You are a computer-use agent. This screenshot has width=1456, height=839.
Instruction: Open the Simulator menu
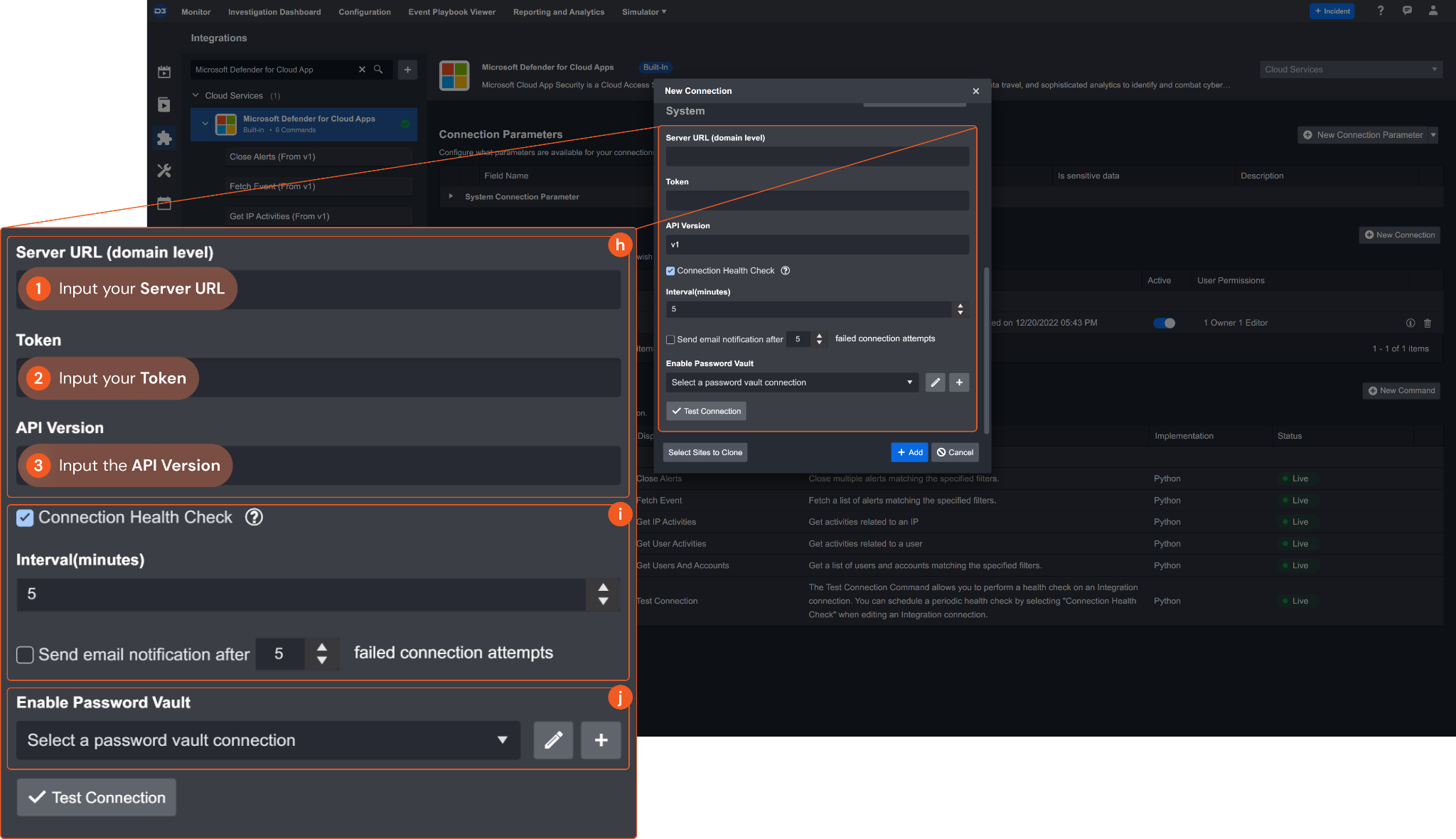point(643,12)
